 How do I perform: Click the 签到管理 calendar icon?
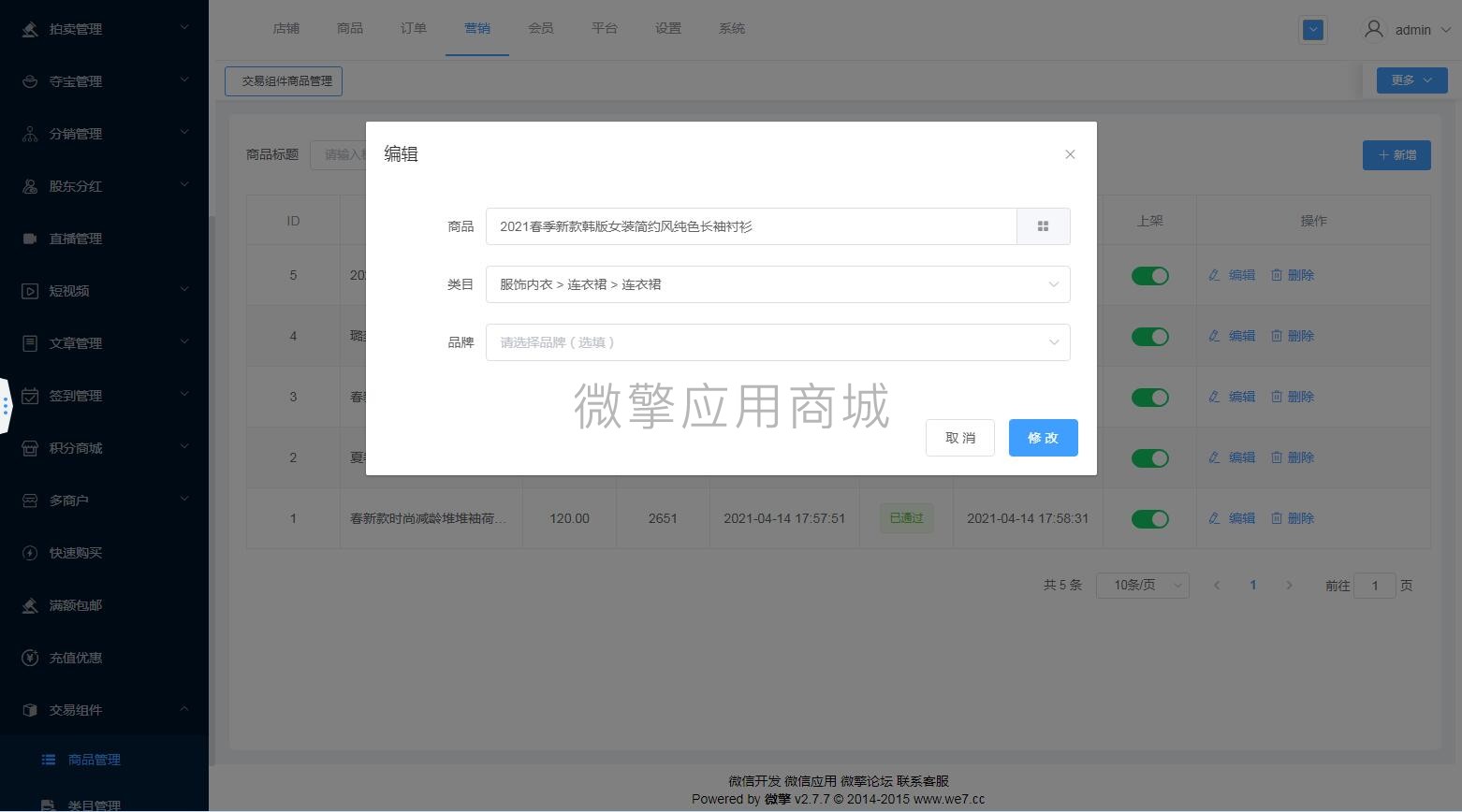tap(30, 396)
